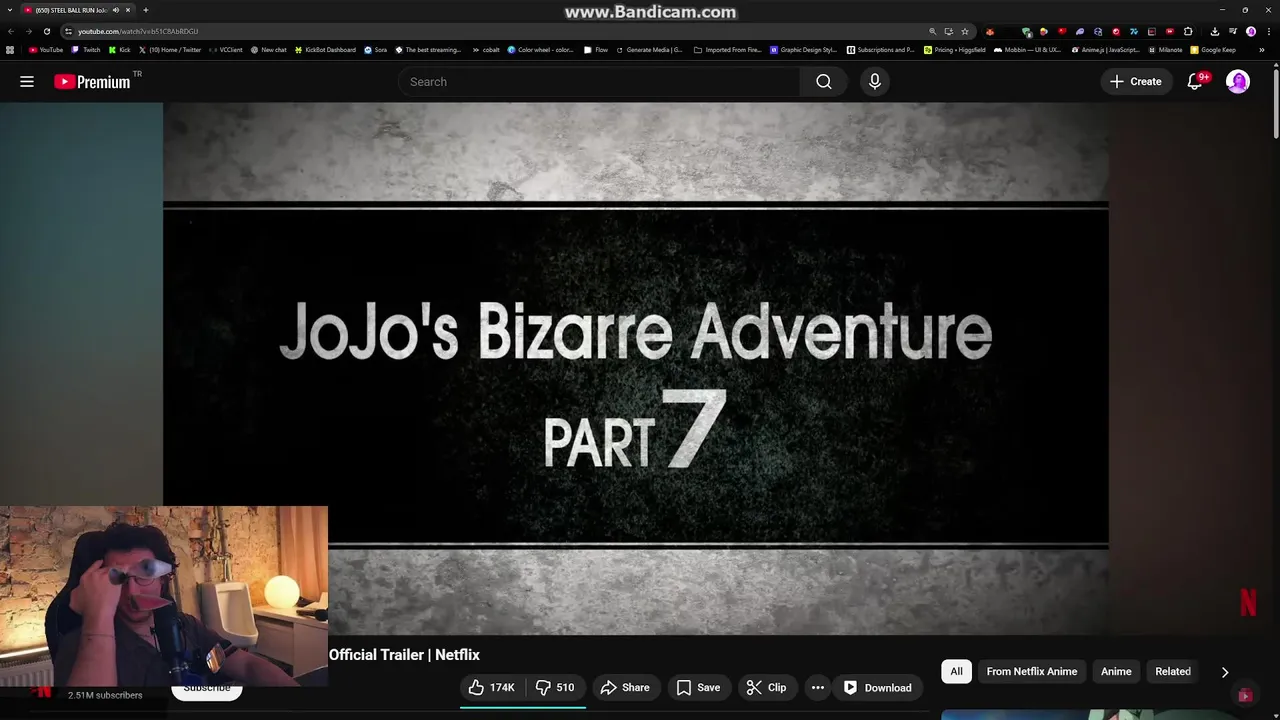
Task: Open the Chrome three-dot menu
Action: 1269,31
